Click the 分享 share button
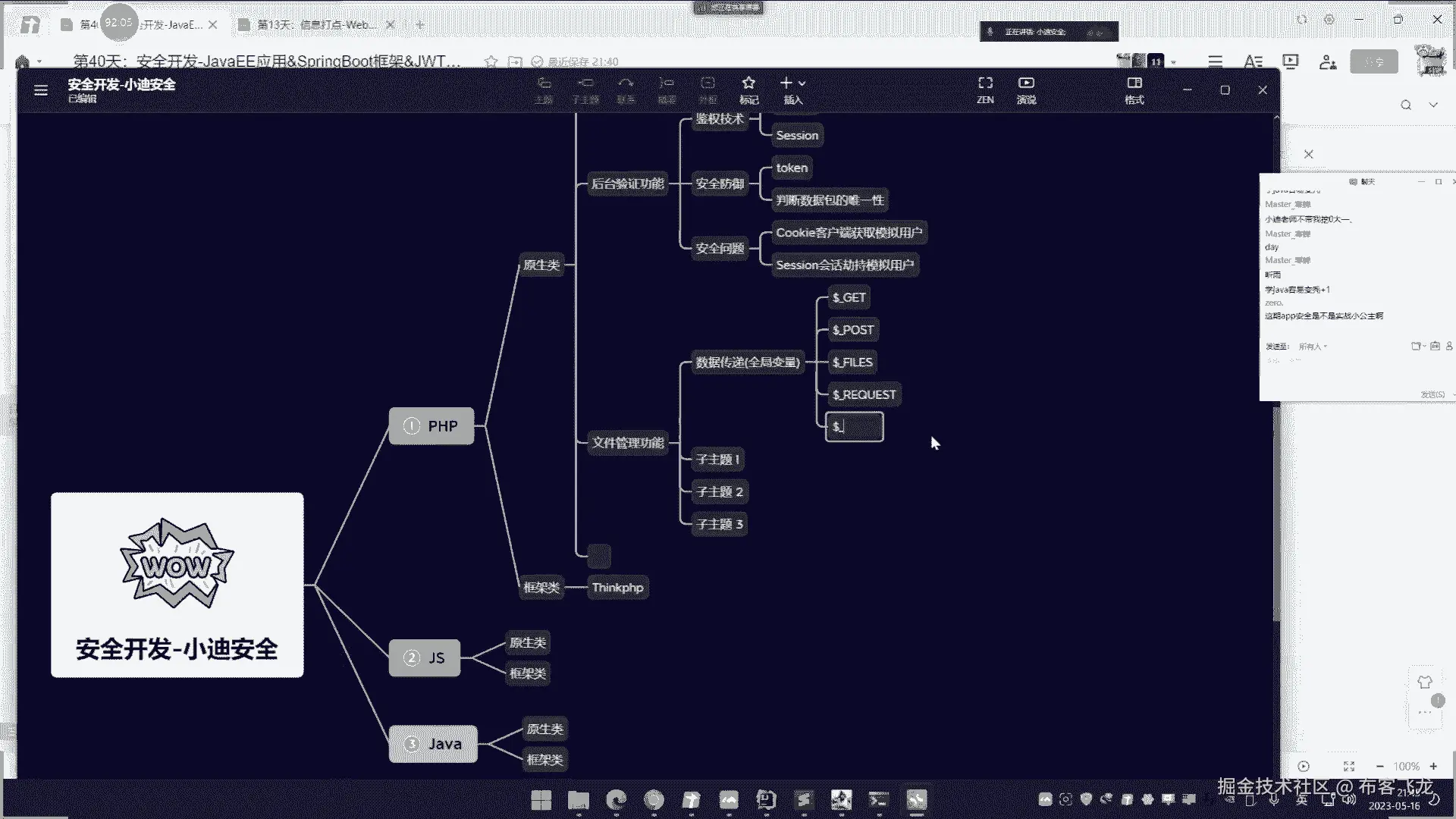This screenshot has width=1456, height=819. pos(1374,62)
